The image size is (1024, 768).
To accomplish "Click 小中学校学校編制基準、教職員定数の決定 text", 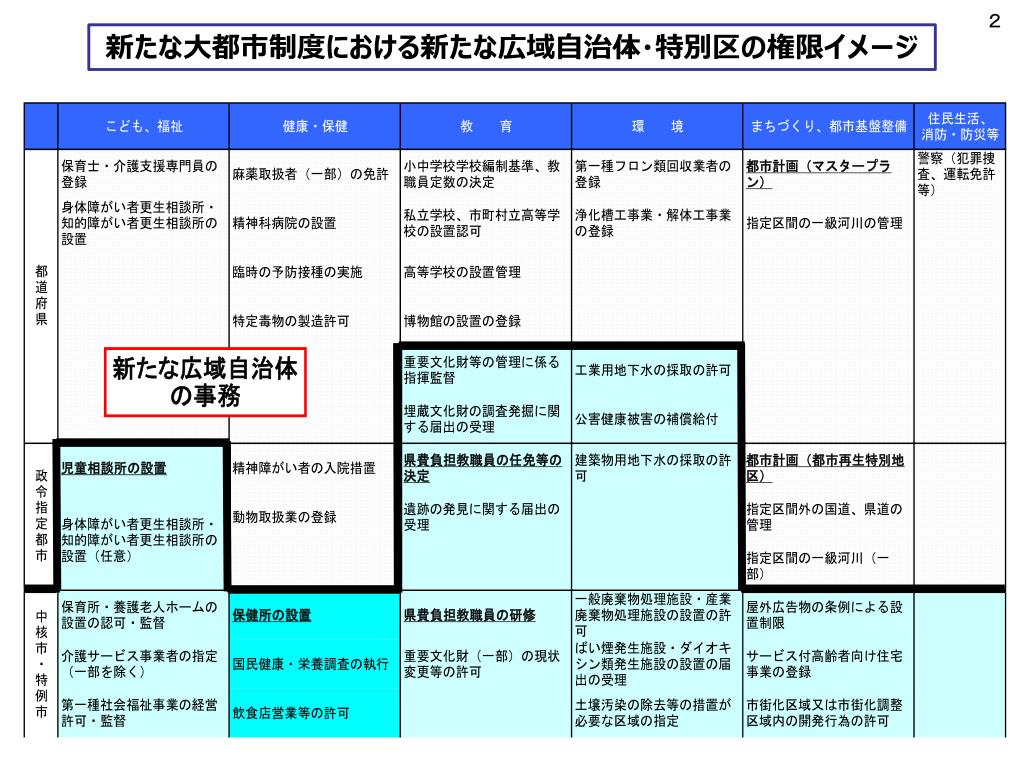I will pos(482,174).
